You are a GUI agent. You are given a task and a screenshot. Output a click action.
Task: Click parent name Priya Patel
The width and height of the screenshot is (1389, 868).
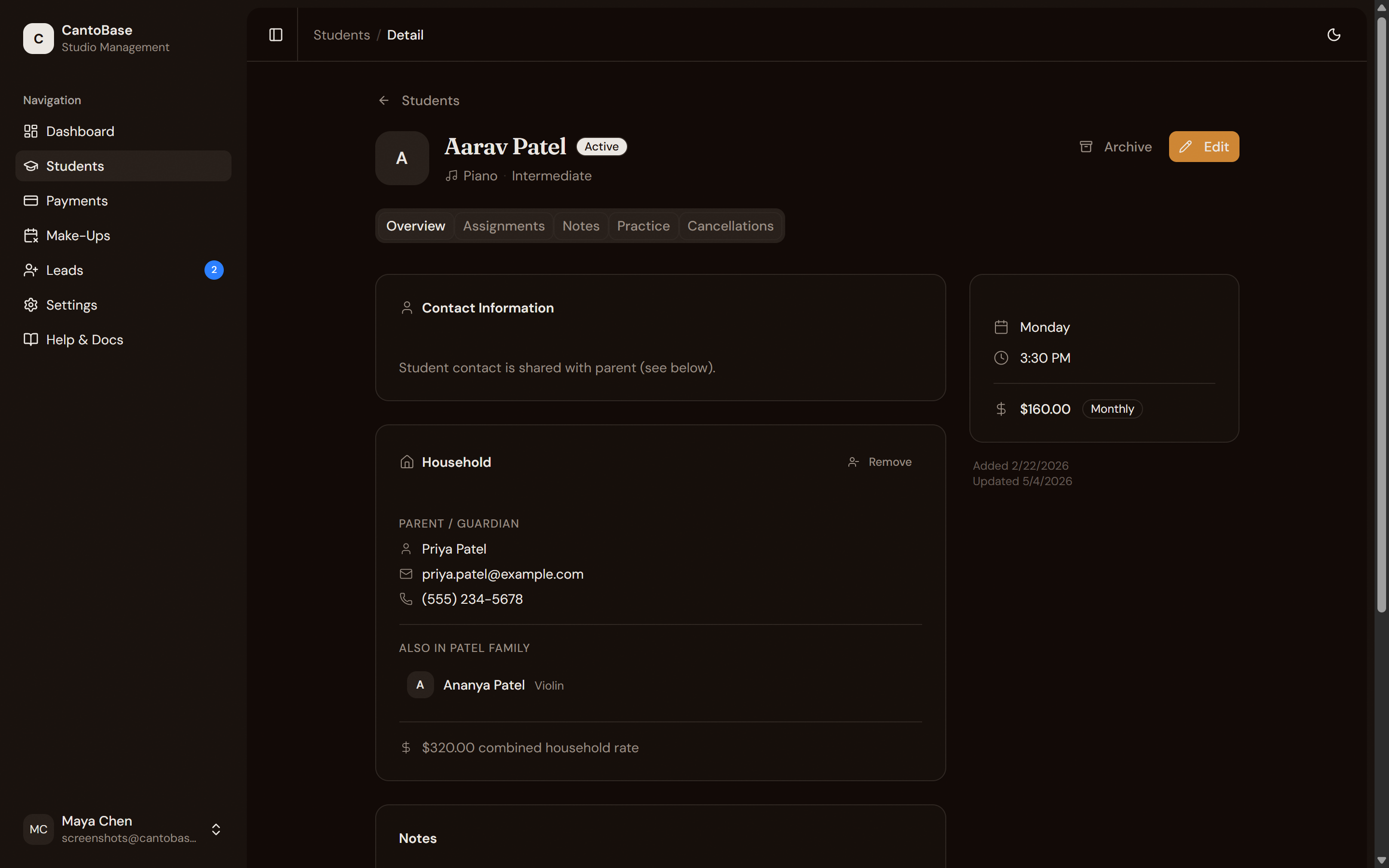pyautogui.click(x=454, y=549)
